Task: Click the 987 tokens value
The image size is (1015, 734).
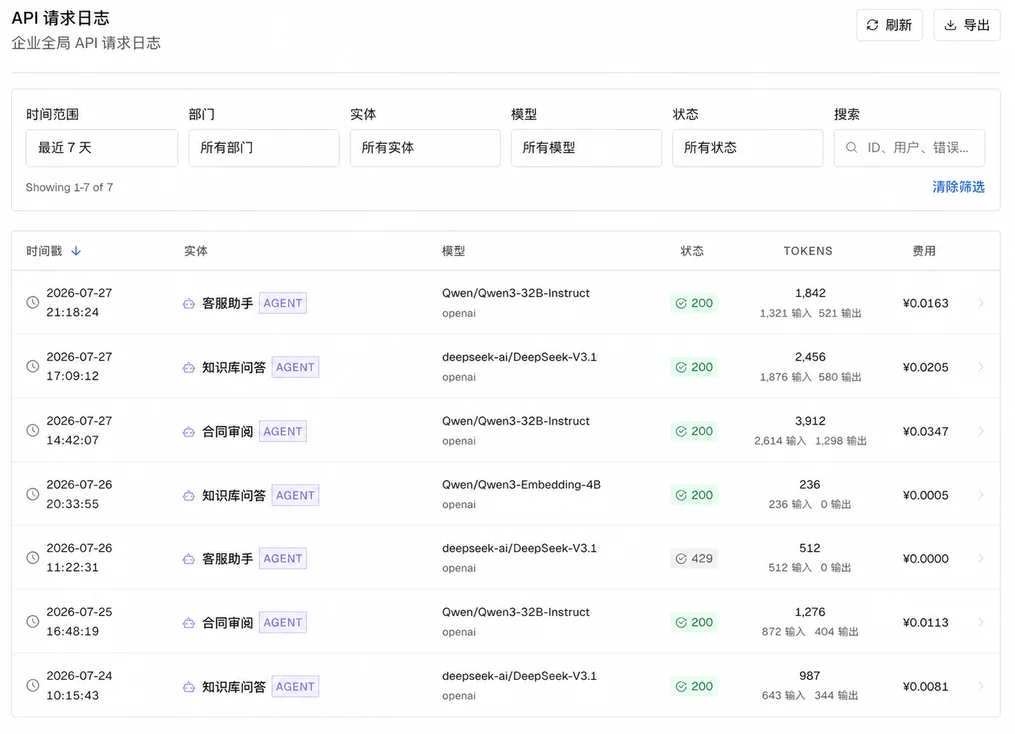Action: 809,676
